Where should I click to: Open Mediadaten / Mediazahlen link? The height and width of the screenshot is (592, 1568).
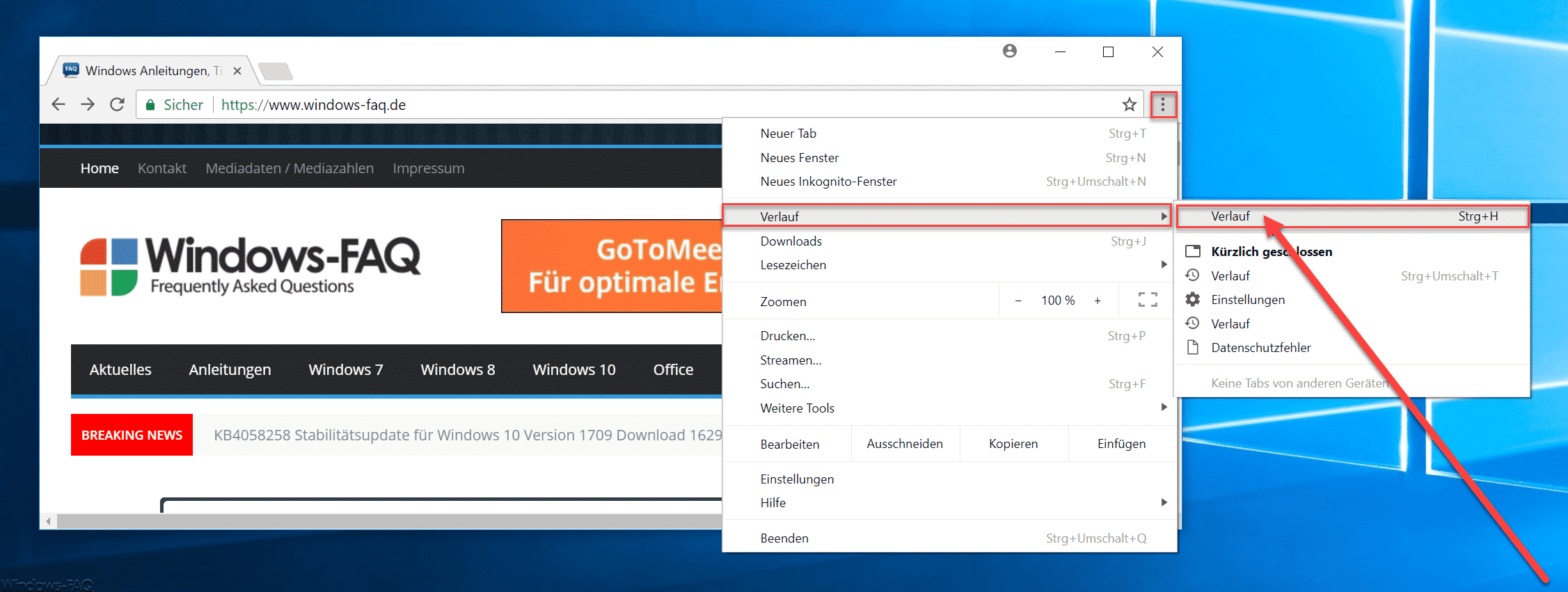pyautogui.click(x=290, y=168)
